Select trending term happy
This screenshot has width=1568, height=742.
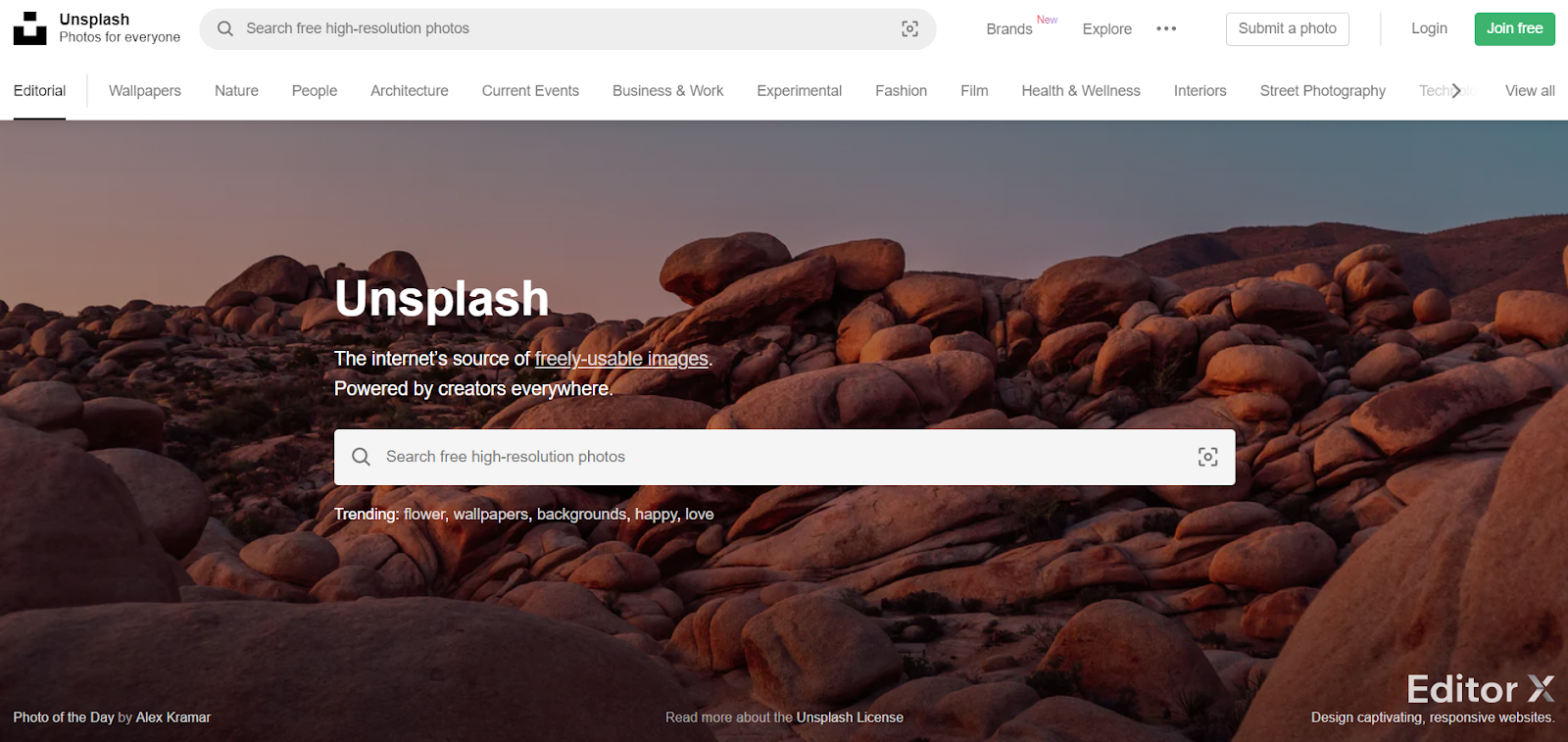(x=656, y=514)
